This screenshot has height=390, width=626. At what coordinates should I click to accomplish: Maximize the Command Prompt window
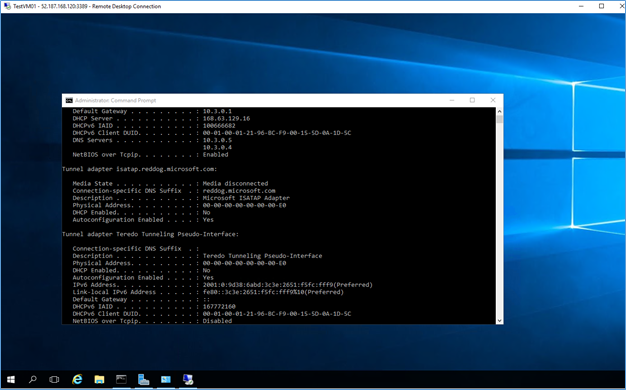(472, 100)
